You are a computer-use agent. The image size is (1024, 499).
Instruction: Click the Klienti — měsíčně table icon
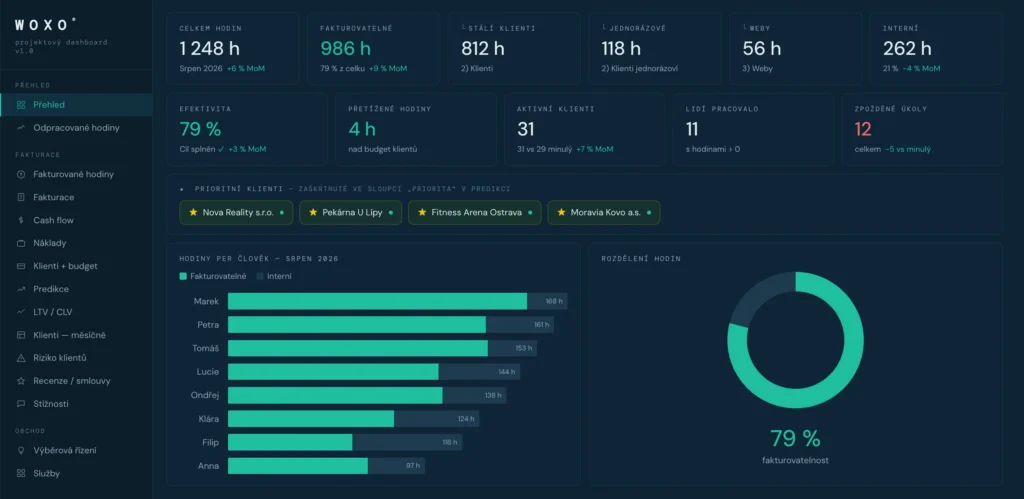pos(21,335)
